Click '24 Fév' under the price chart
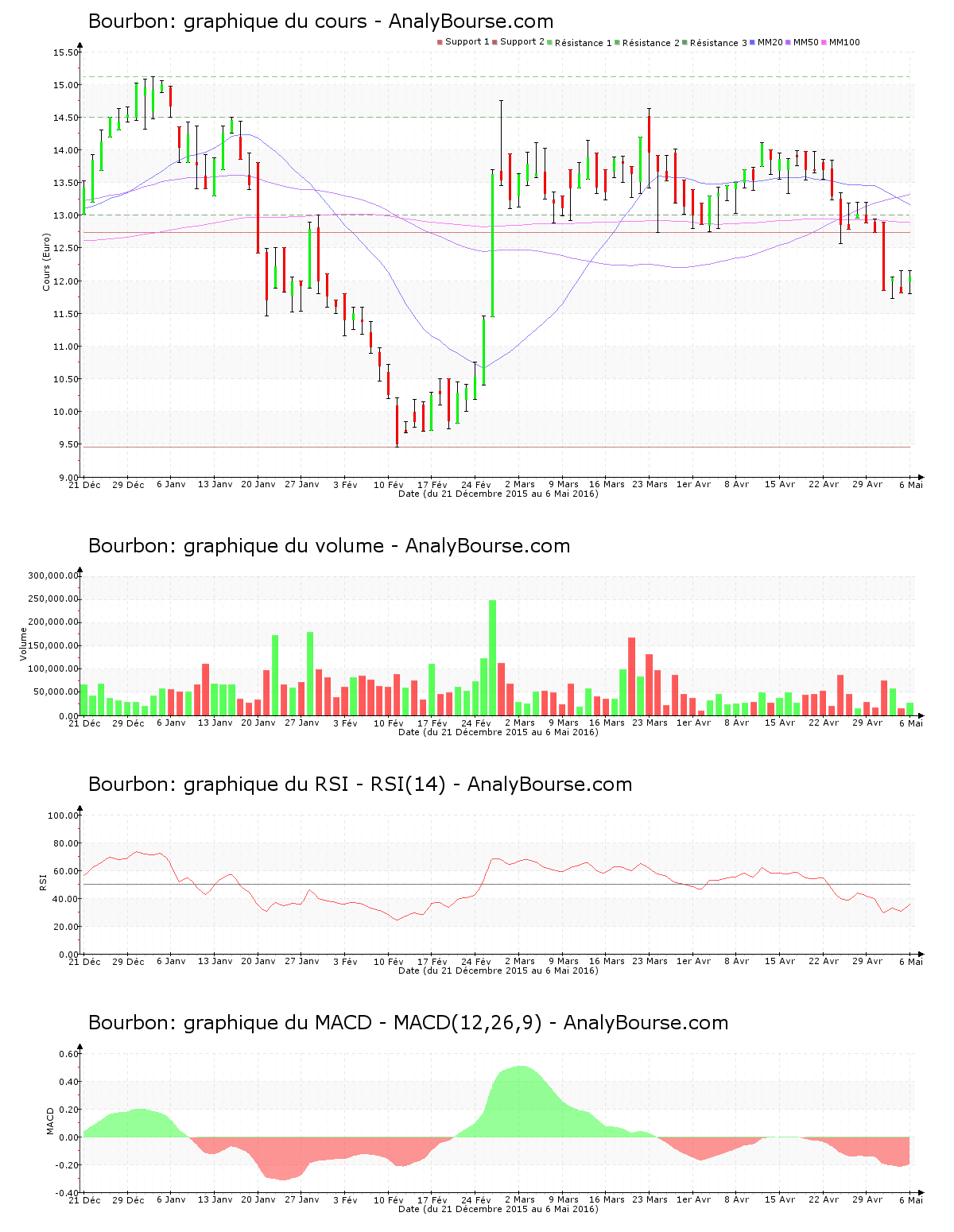This screenshot has height=1232, width=954. (475, 485)
